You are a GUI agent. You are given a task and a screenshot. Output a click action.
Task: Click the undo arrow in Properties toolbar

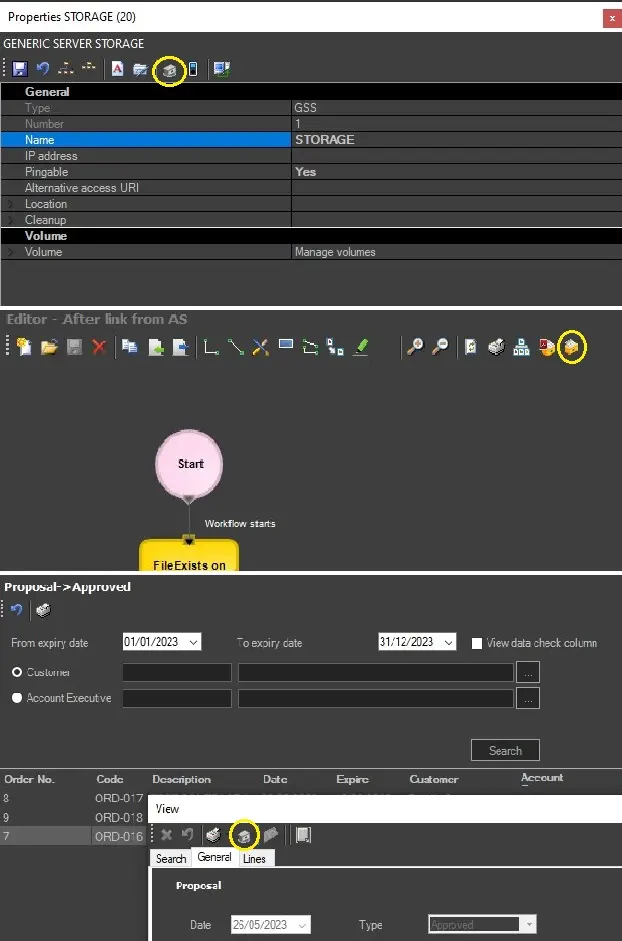pos(42,69)
